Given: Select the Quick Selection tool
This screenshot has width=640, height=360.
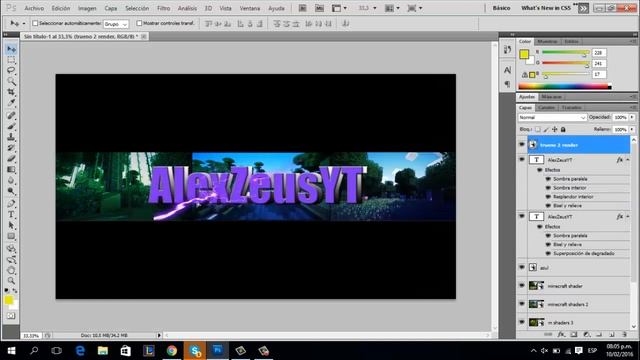Looking at the screenshot, I should pyautogui.click(x=11, y=81).
